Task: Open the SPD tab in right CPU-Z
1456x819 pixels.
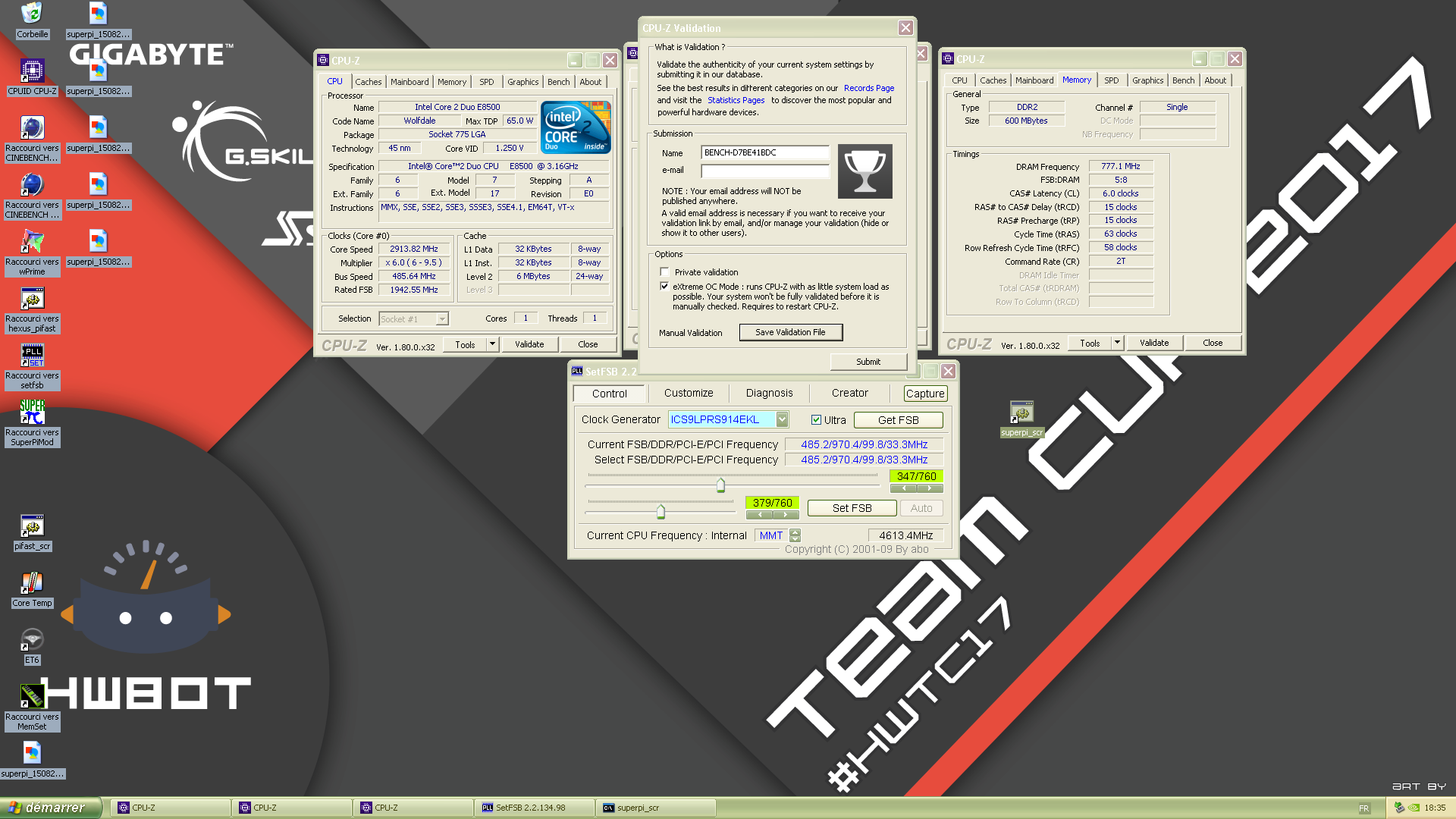Action: (x=1111, y=80)
